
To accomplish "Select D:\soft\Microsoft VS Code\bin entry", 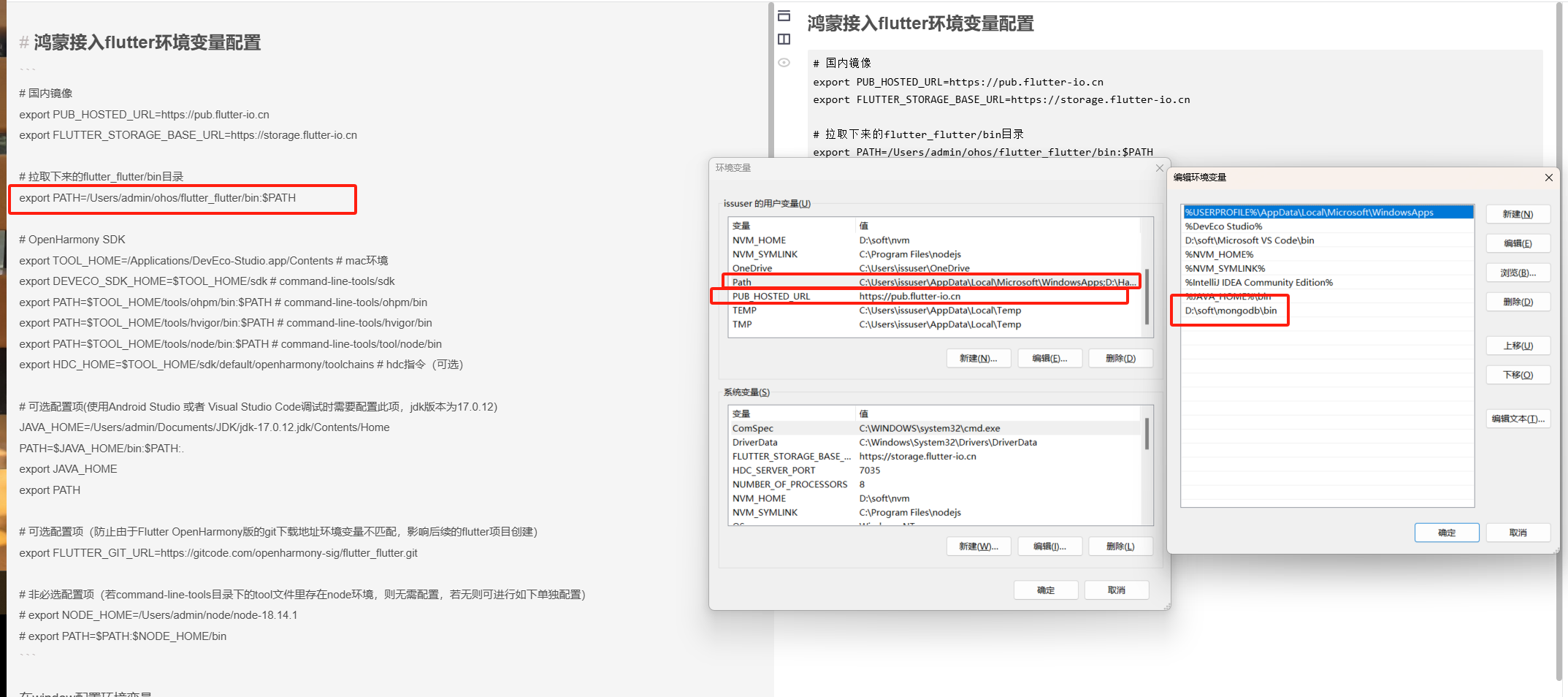I will 1328,240.
